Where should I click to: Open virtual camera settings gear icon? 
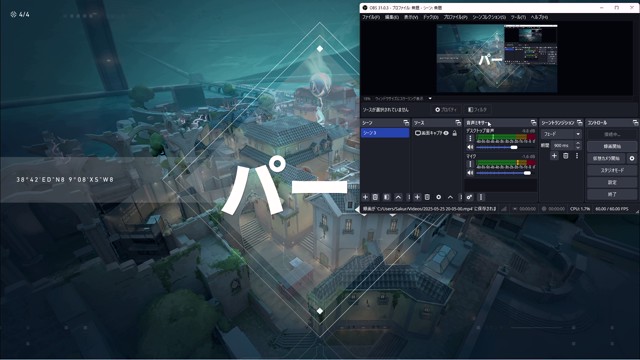[632, 158]
